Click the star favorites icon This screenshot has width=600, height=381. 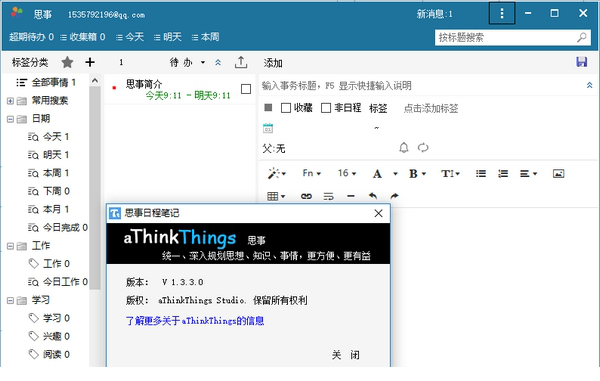(x=67, y=62)
